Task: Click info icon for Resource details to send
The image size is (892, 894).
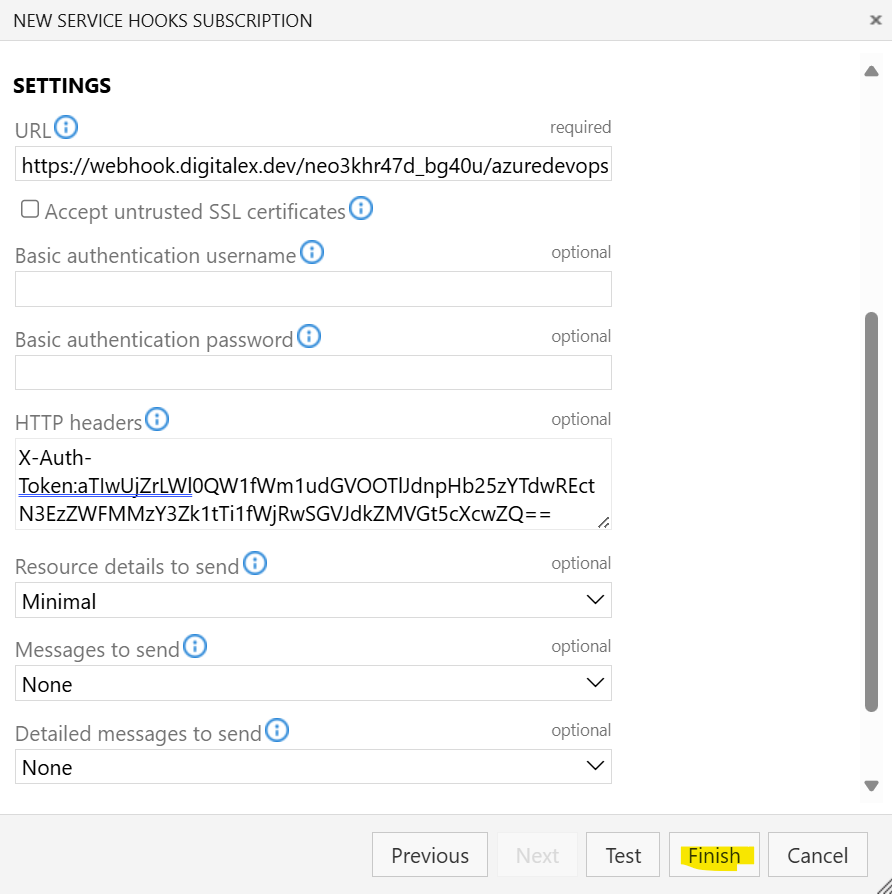Action: (255, 563)
